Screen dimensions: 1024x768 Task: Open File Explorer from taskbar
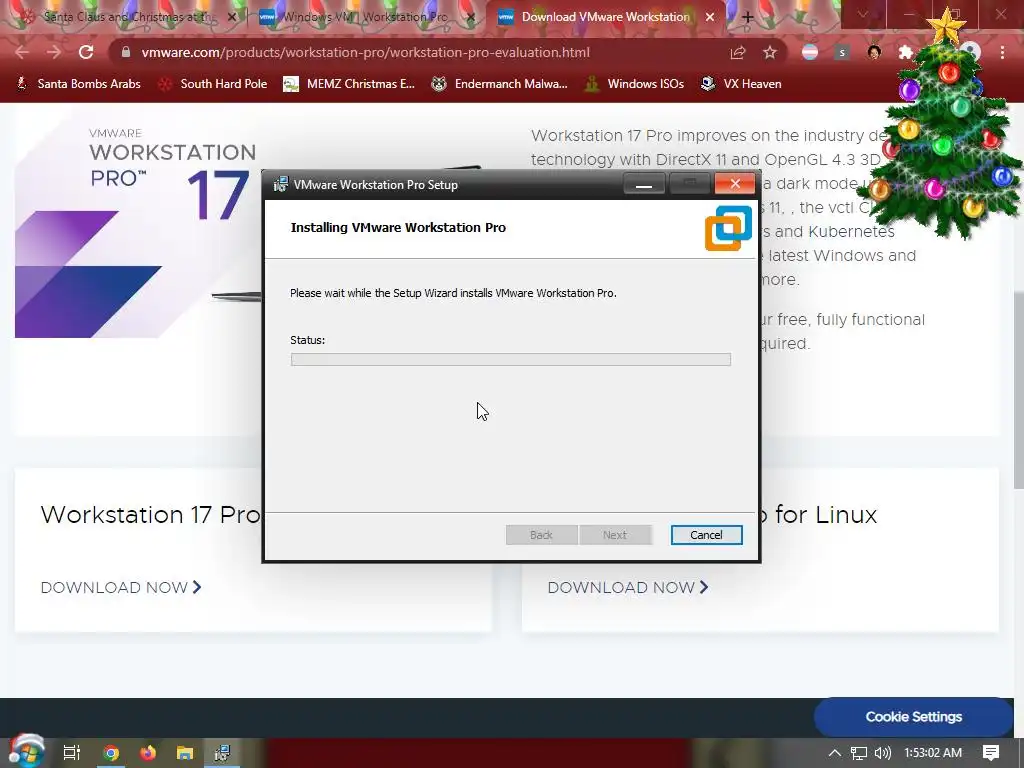pyautogui.click(x=185, y=753)
